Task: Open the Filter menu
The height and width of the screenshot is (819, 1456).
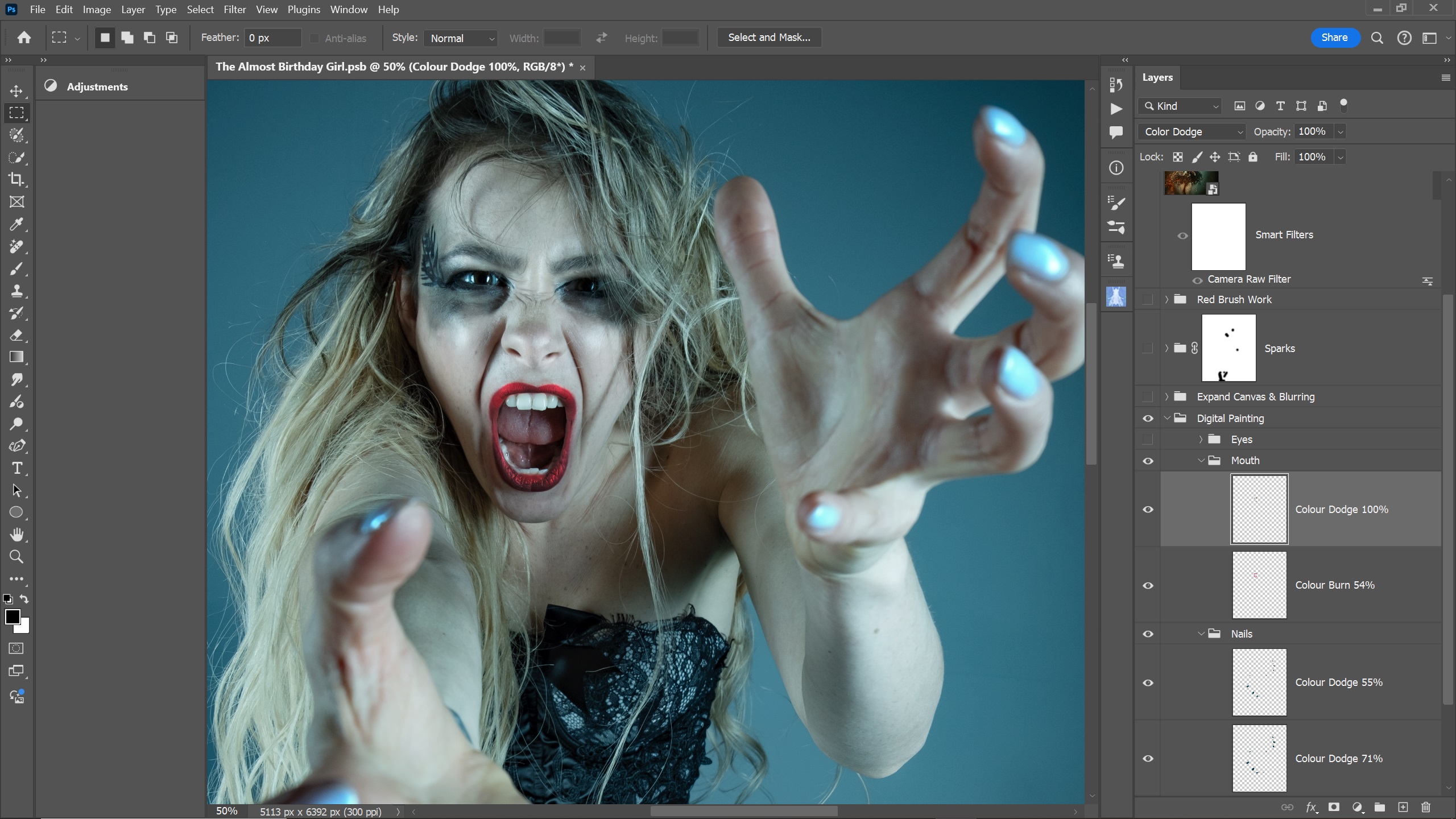Action: click(234, 10)
